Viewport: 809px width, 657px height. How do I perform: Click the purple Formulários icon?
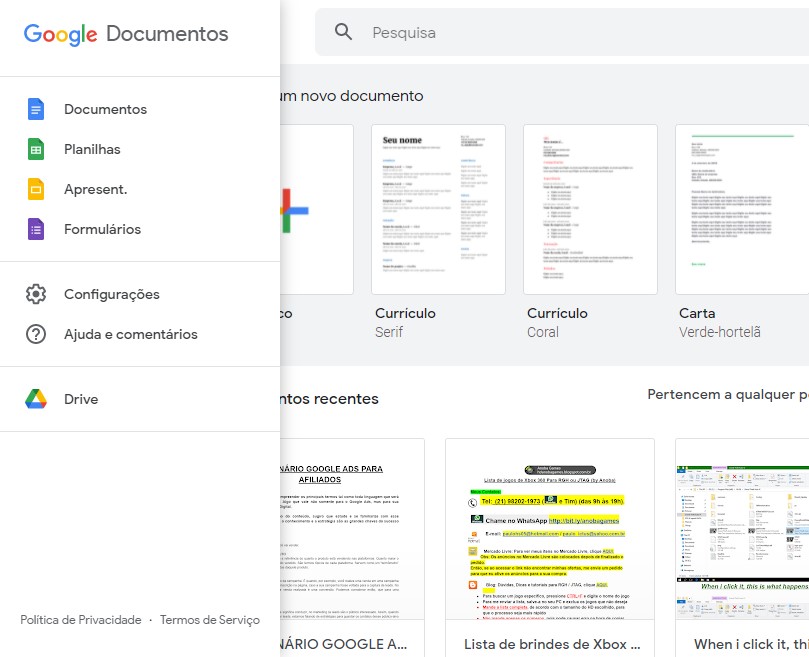pyautogui.click(x=36, y=229)
